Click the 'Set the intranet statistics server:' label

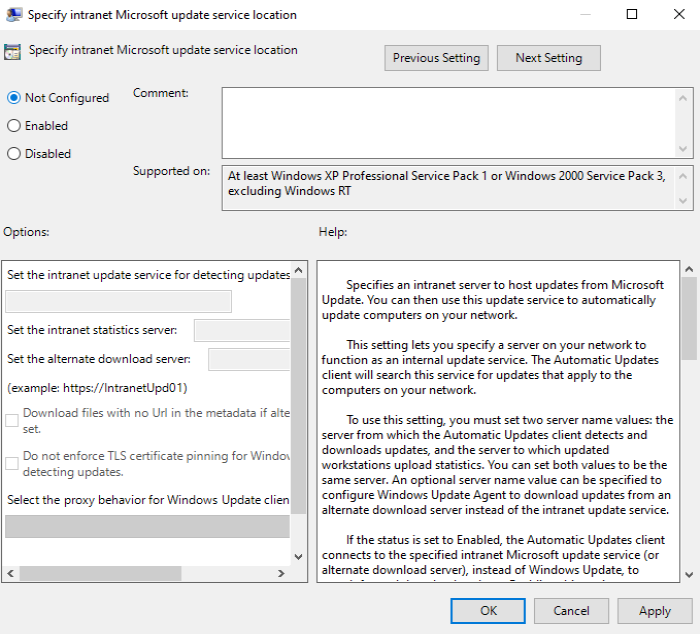point(92,330)
